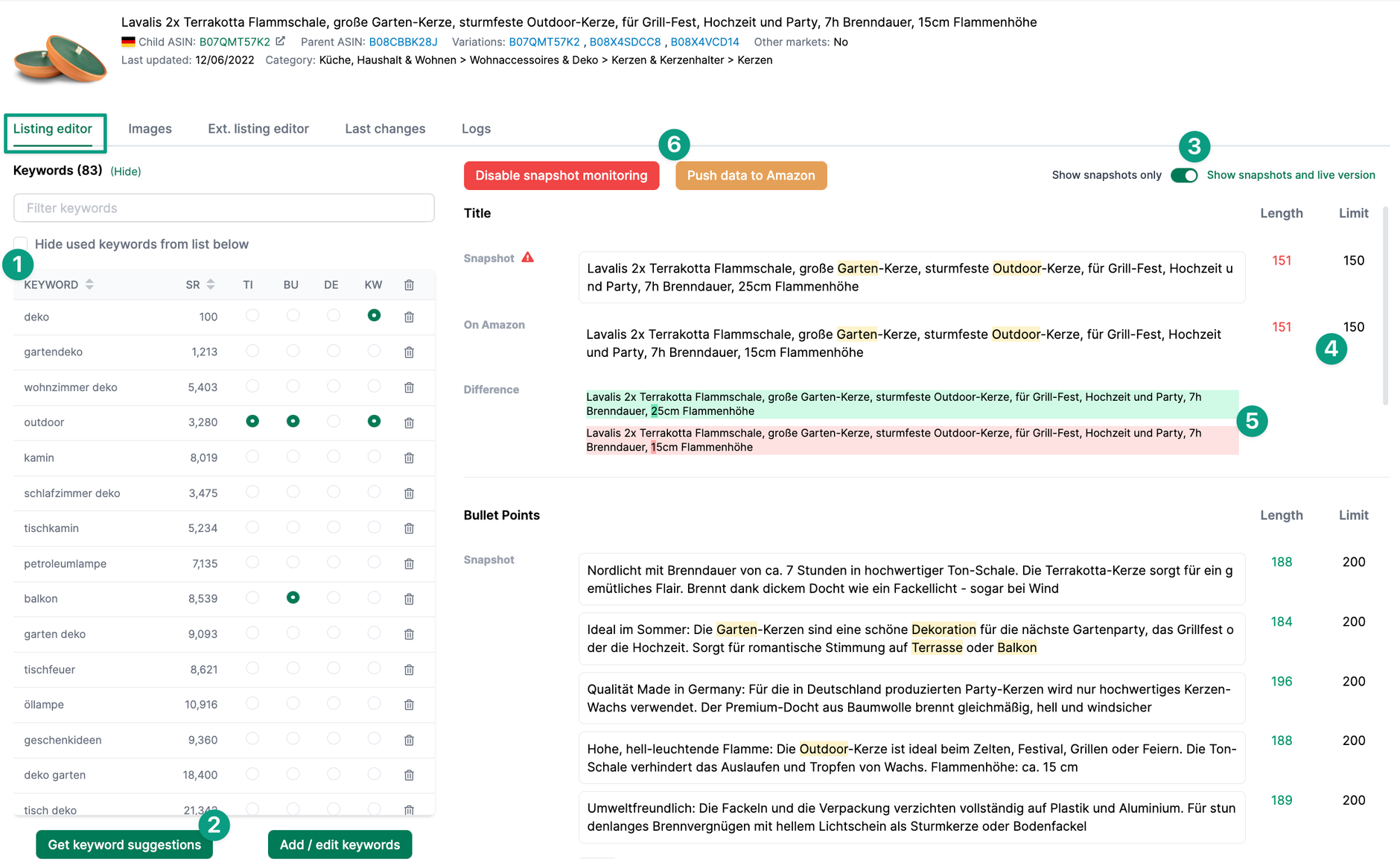Select BU radio for outdoor
This screenshot has height=868, width=1400.
pyautogui.click(x=293, y=422)
